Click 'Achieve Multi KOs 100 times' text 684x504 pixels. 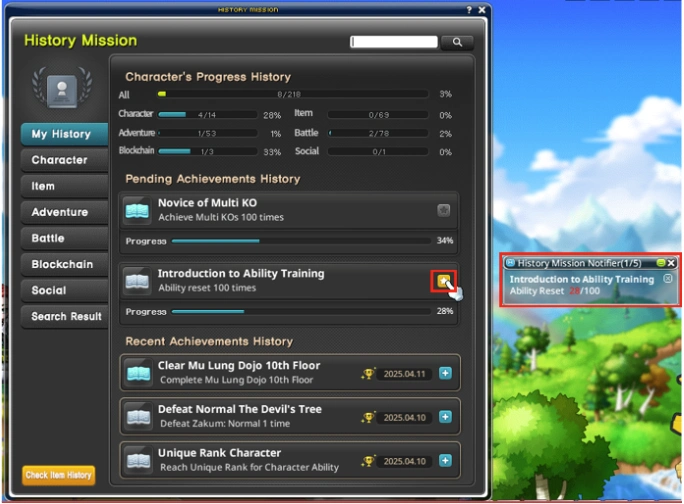pyautogui.click(x=221, y=217)
